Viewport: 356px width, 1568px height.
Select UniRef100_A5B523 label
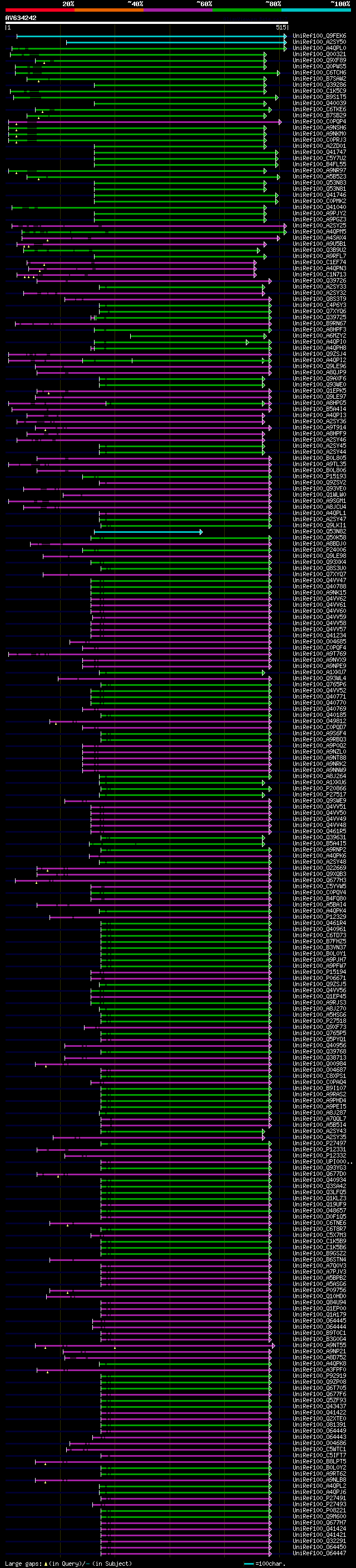click(319, 177)
